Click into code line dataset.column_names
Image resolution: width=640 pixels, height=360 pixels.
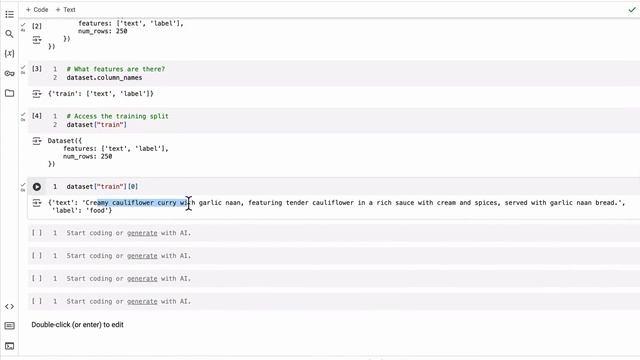point(104,78)
